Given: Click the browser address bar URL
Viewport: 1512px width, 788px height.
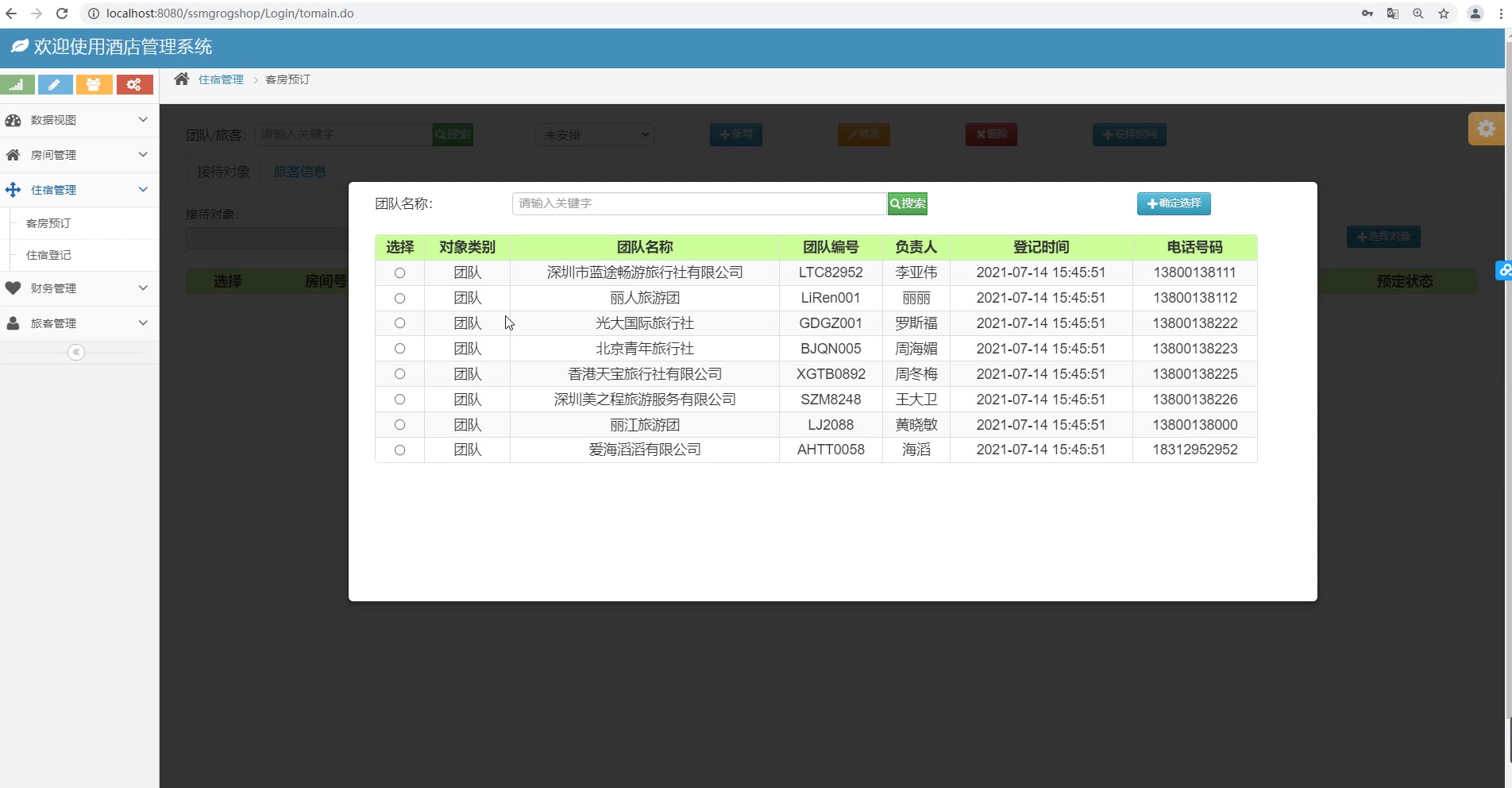Looking at the screenshot, I should [230, 14].
